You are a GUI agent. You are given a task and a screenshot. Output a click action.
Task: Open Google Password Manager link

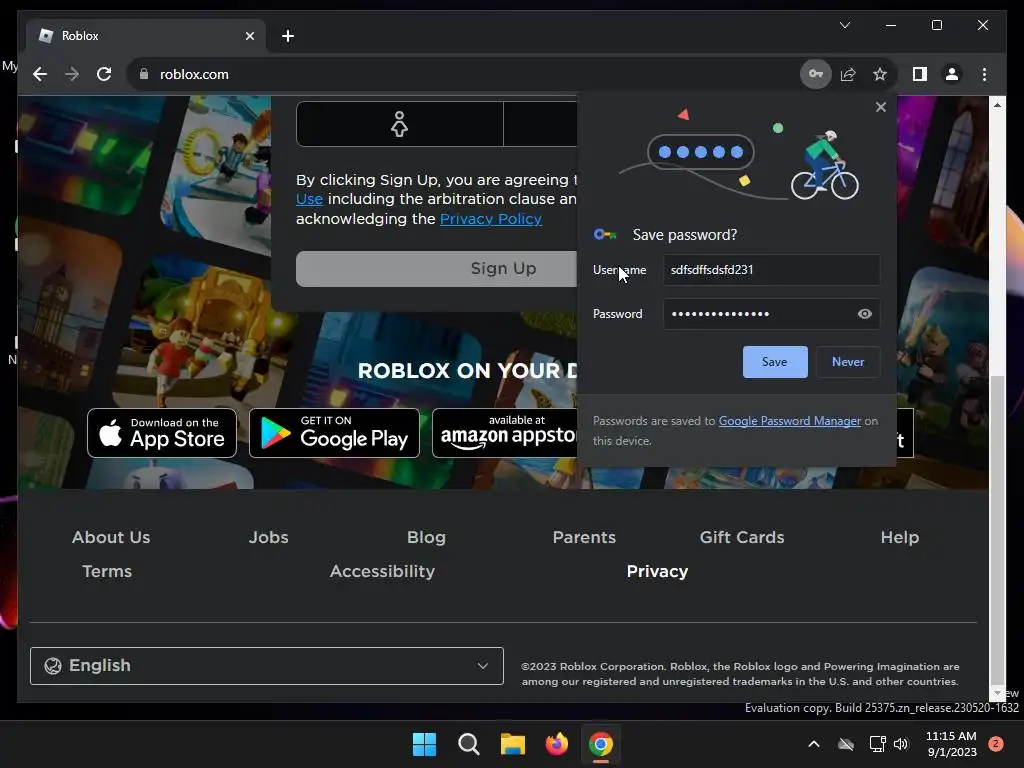[790, 421]
